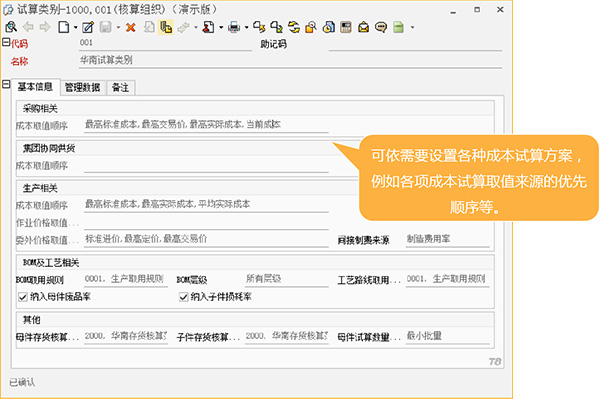
Task: Click the lock with magnifier icon
Action: tap(311, 27)
